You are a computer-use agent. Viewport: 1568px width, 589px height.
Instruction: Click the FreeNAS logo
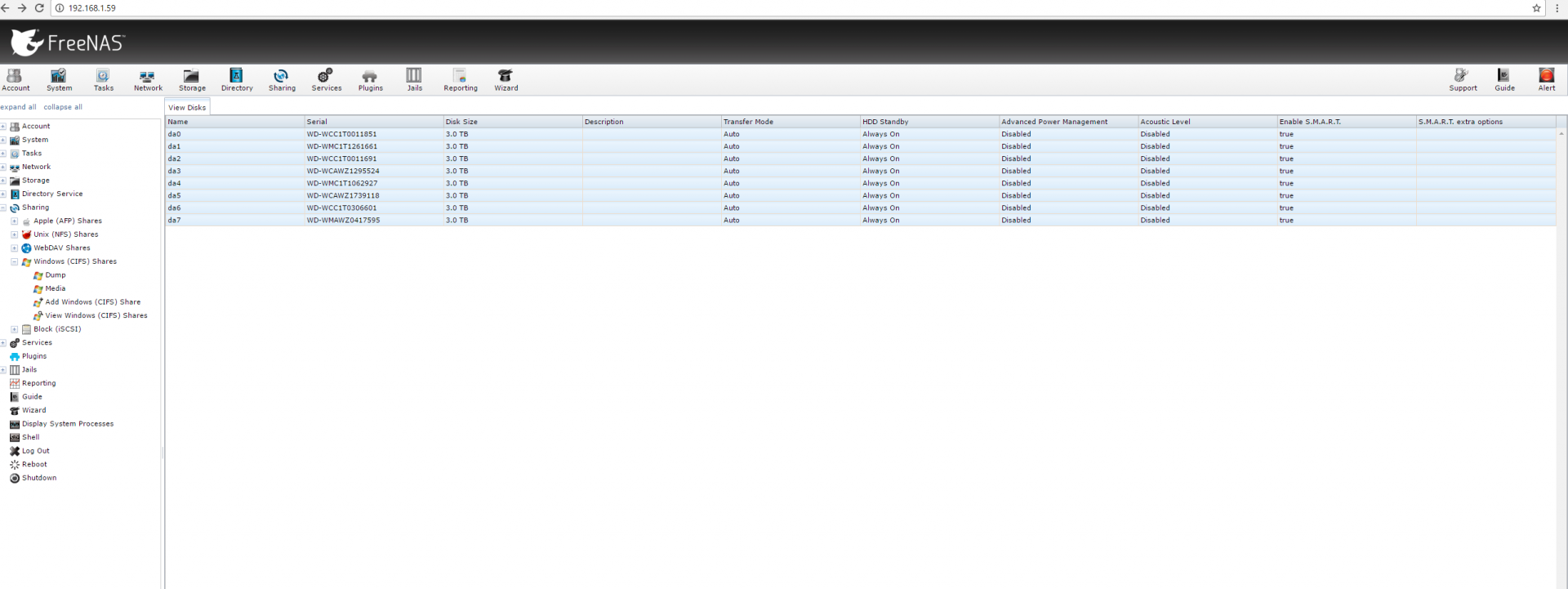[68, 42]
